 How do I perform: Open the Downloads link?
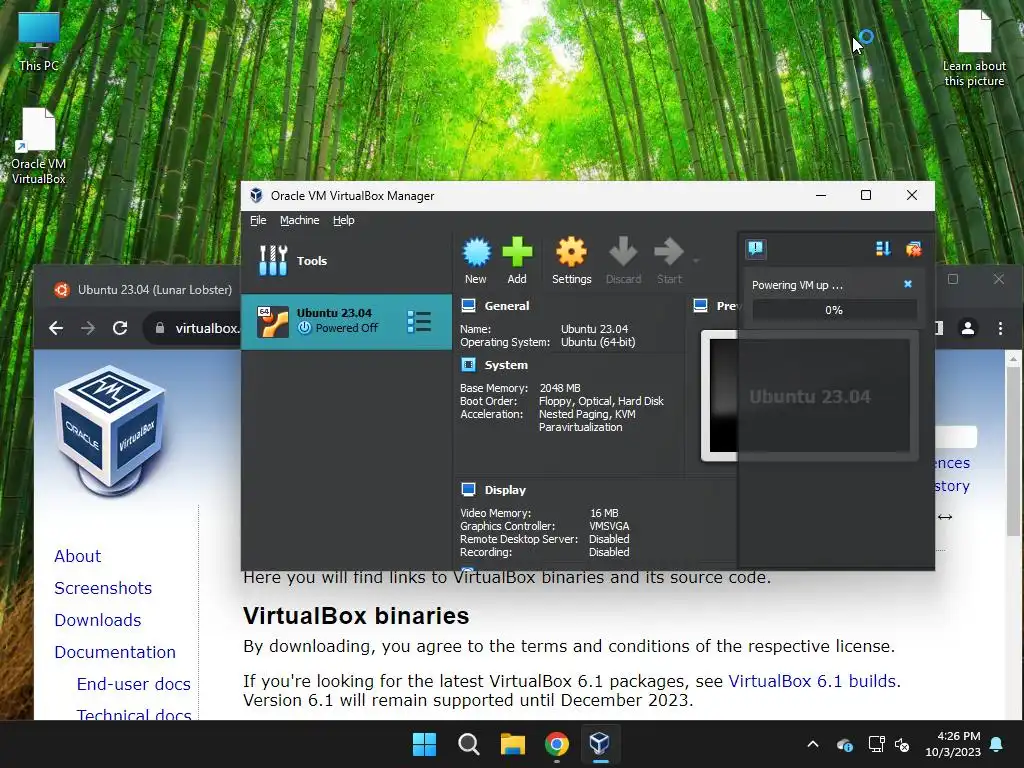click(97, 620)
